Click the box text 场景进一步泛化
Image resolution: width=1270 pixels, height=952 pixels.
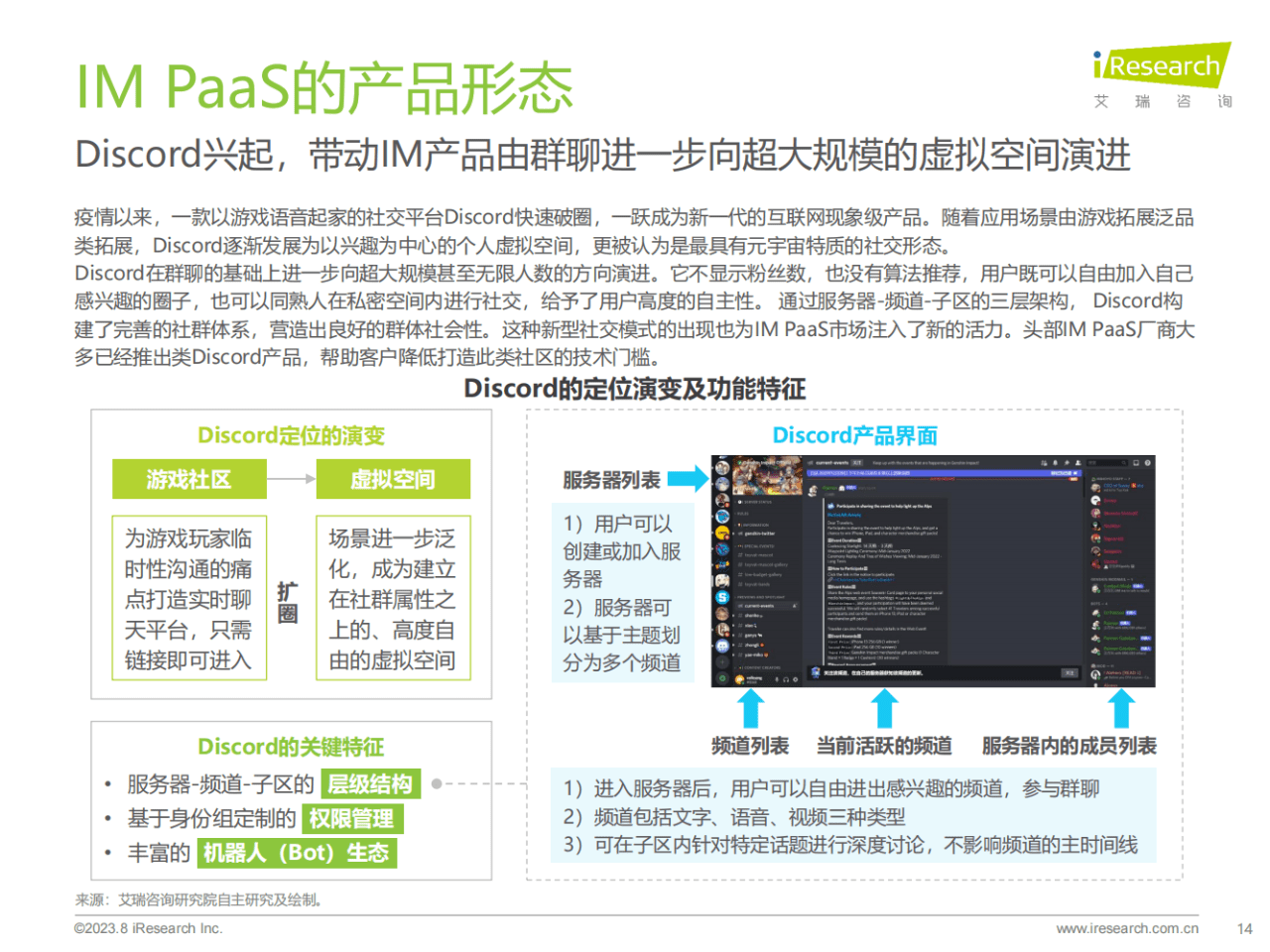tap(392, 599)
